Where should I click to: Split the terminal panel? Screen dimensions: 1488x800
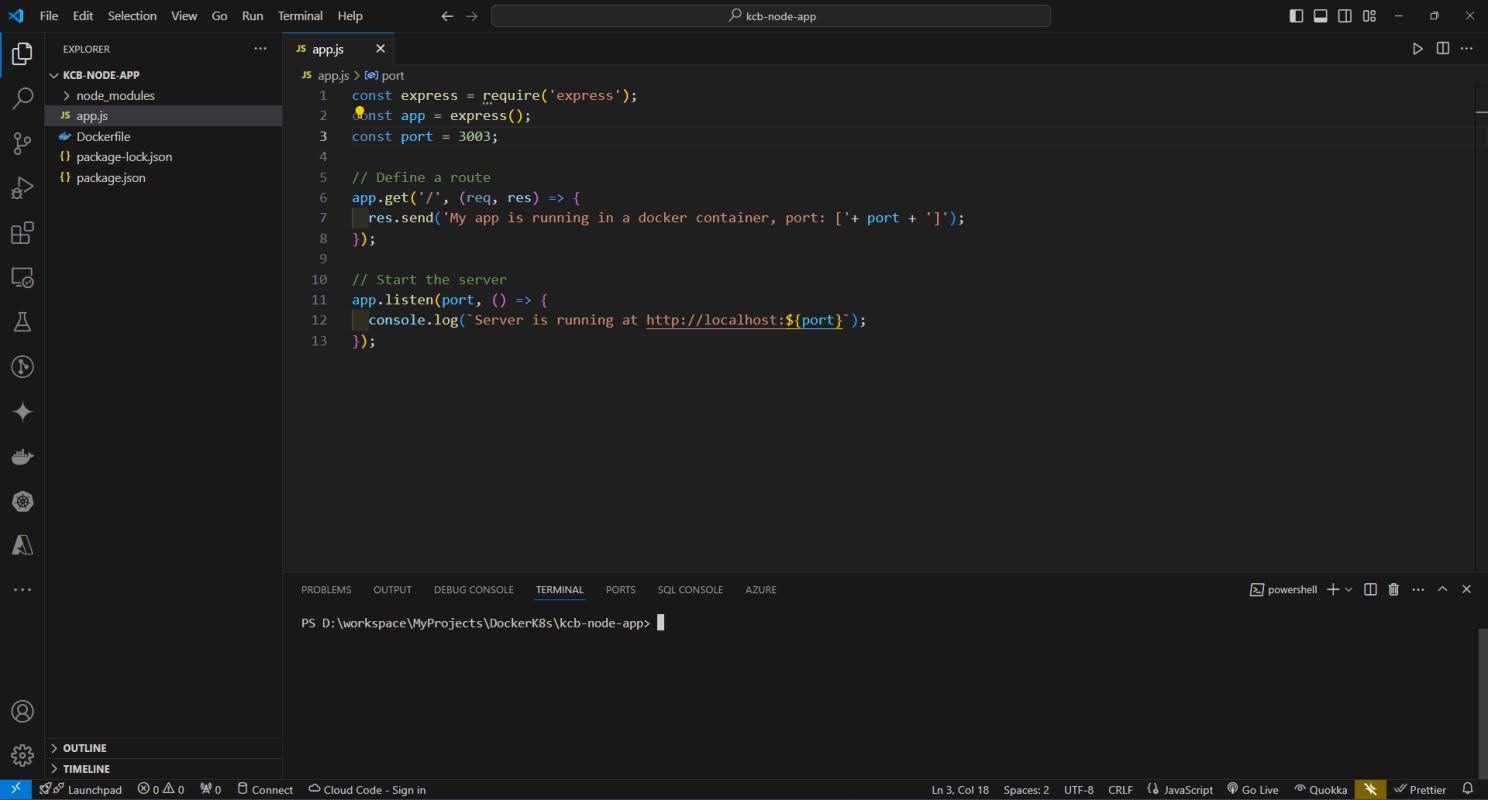[x=1370, y=590]
